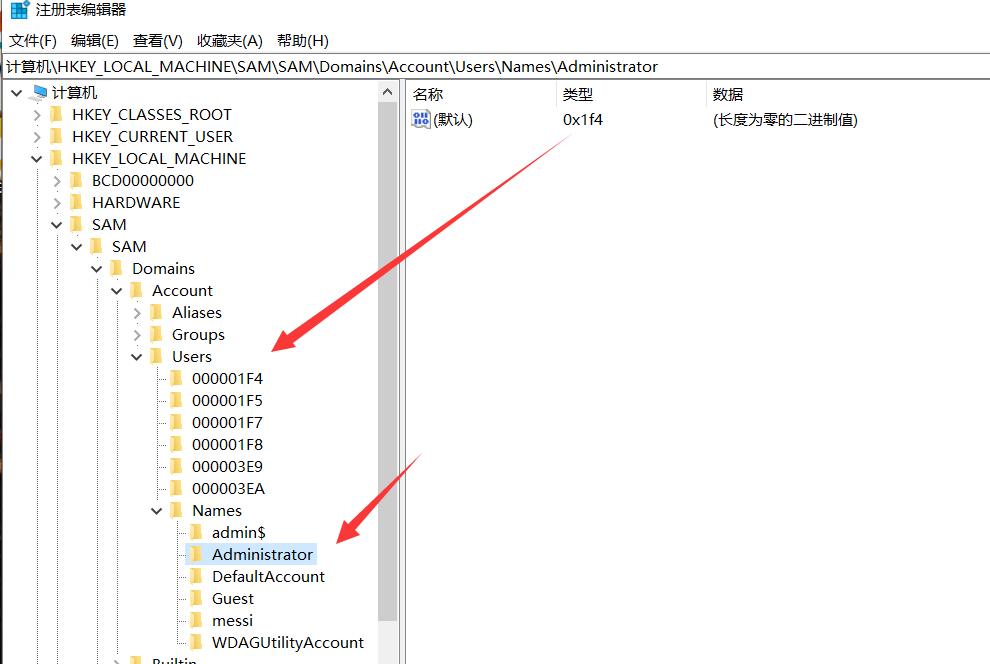Select the 000003E9 user key
The image size is (990, 664).
(225, 466)
